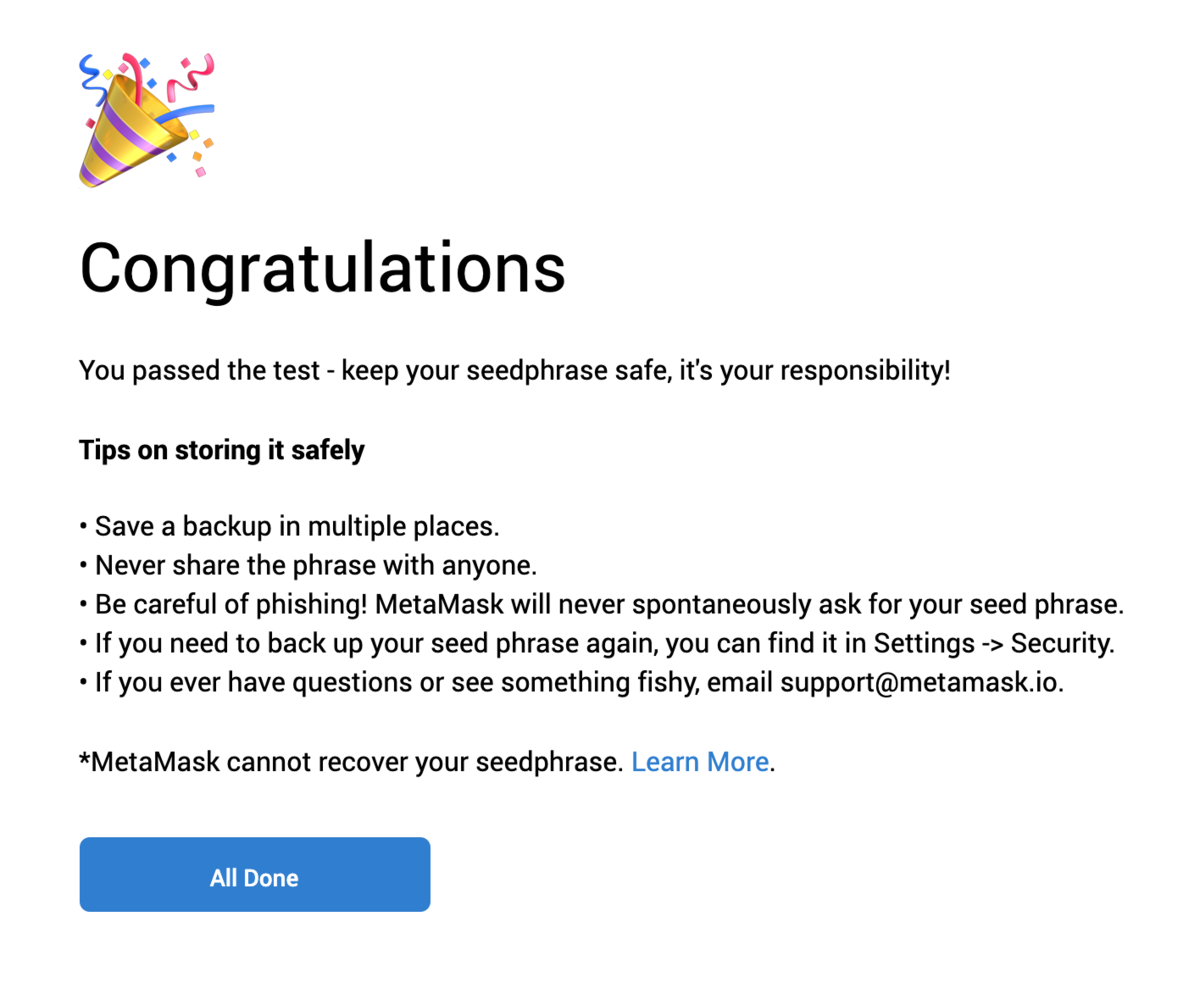Click the party popper celebration icon
This screenshot has height=983, width=1200.
(x=147, y=119)
